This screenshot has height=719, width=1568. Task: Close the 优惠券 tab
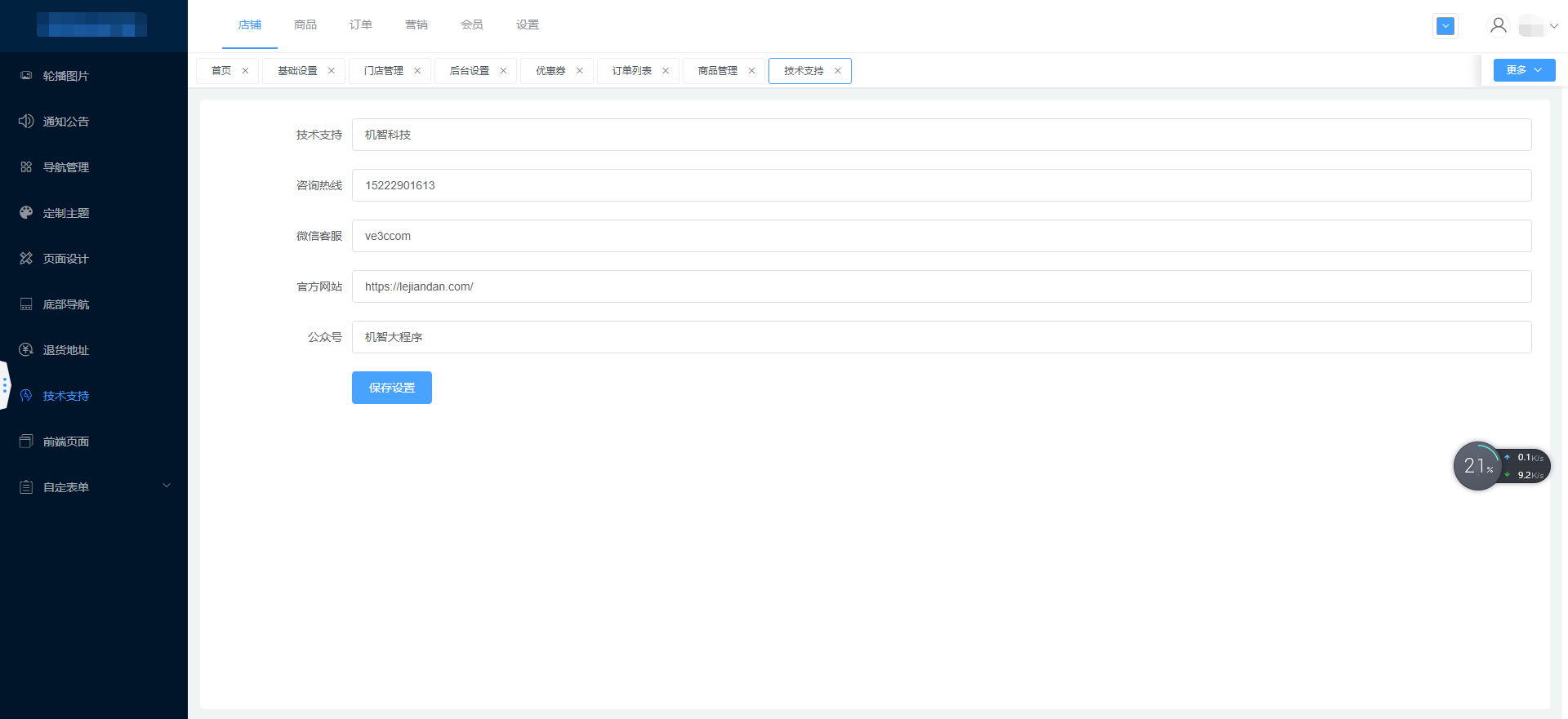coord(580,71)
